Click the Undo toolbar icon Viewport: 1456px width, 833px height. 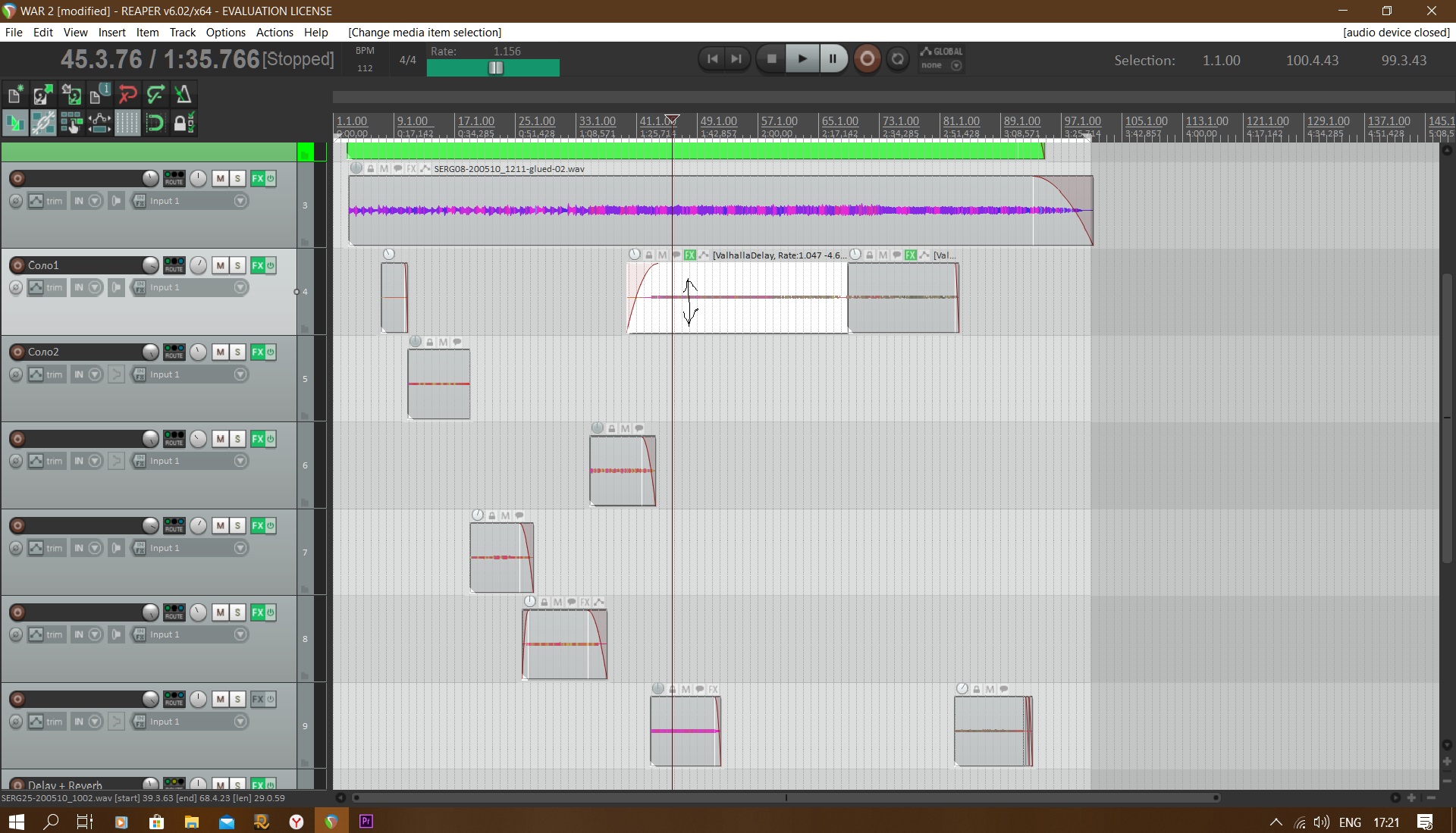click(x=127, y=95)
